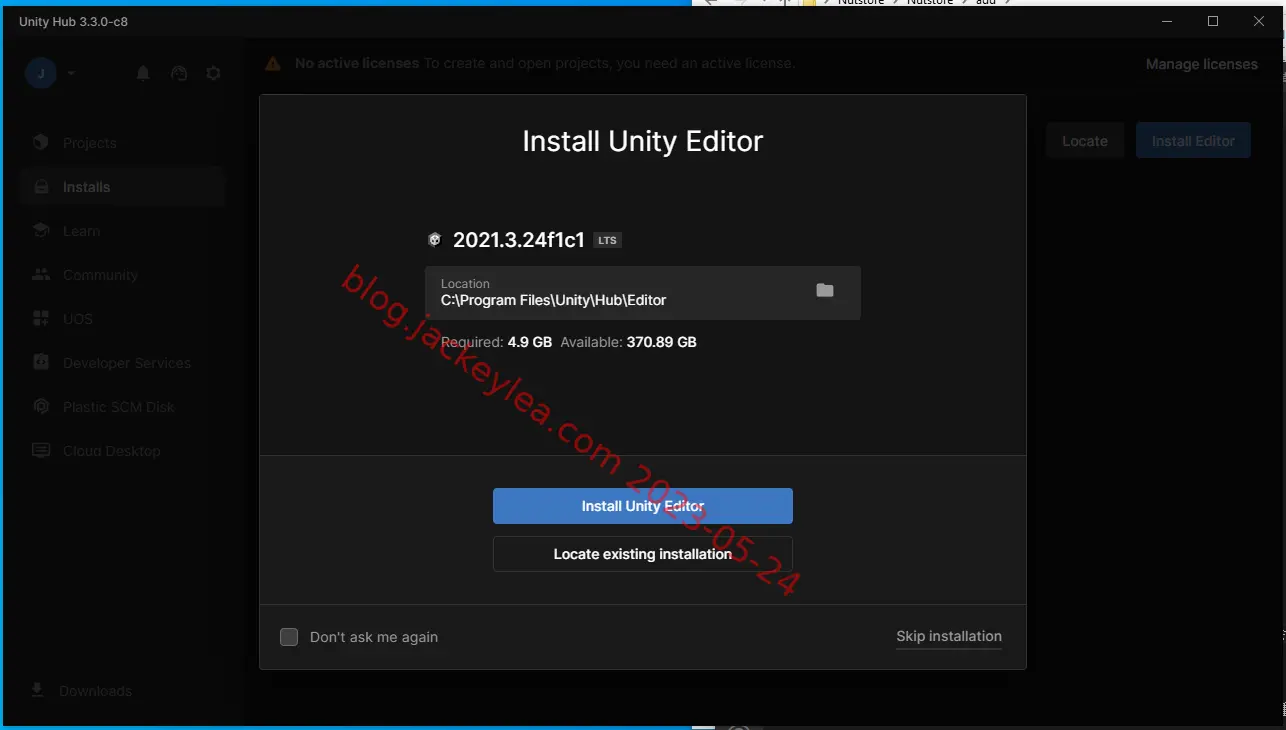Click the UOS grid icon

41,319
